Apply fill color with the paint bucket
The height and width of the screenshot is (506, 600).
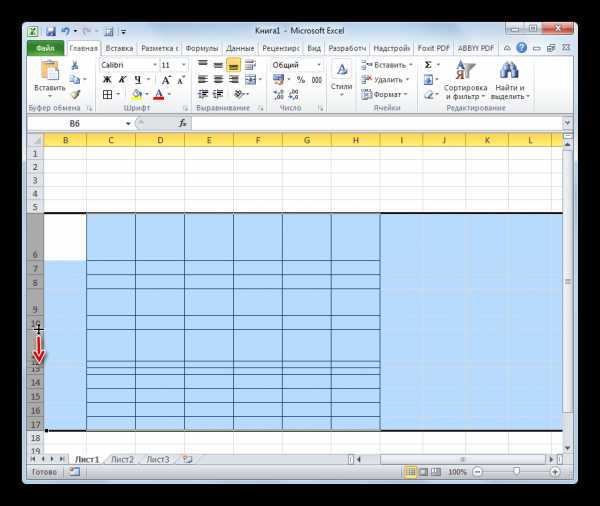tap(137, 95)
